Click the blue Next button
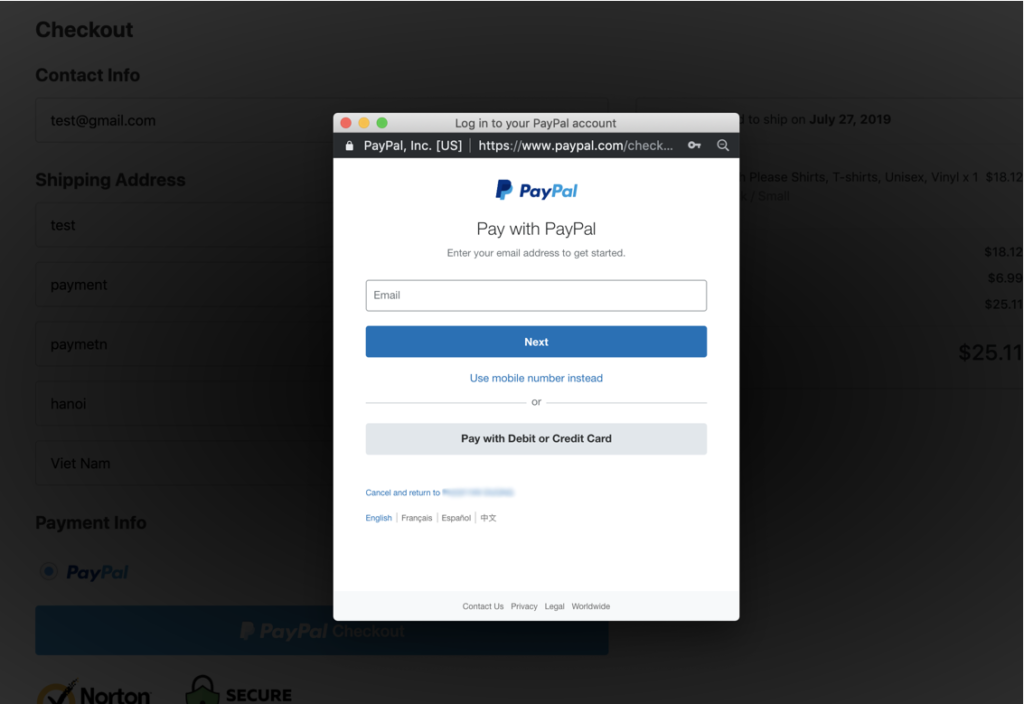 536,342
